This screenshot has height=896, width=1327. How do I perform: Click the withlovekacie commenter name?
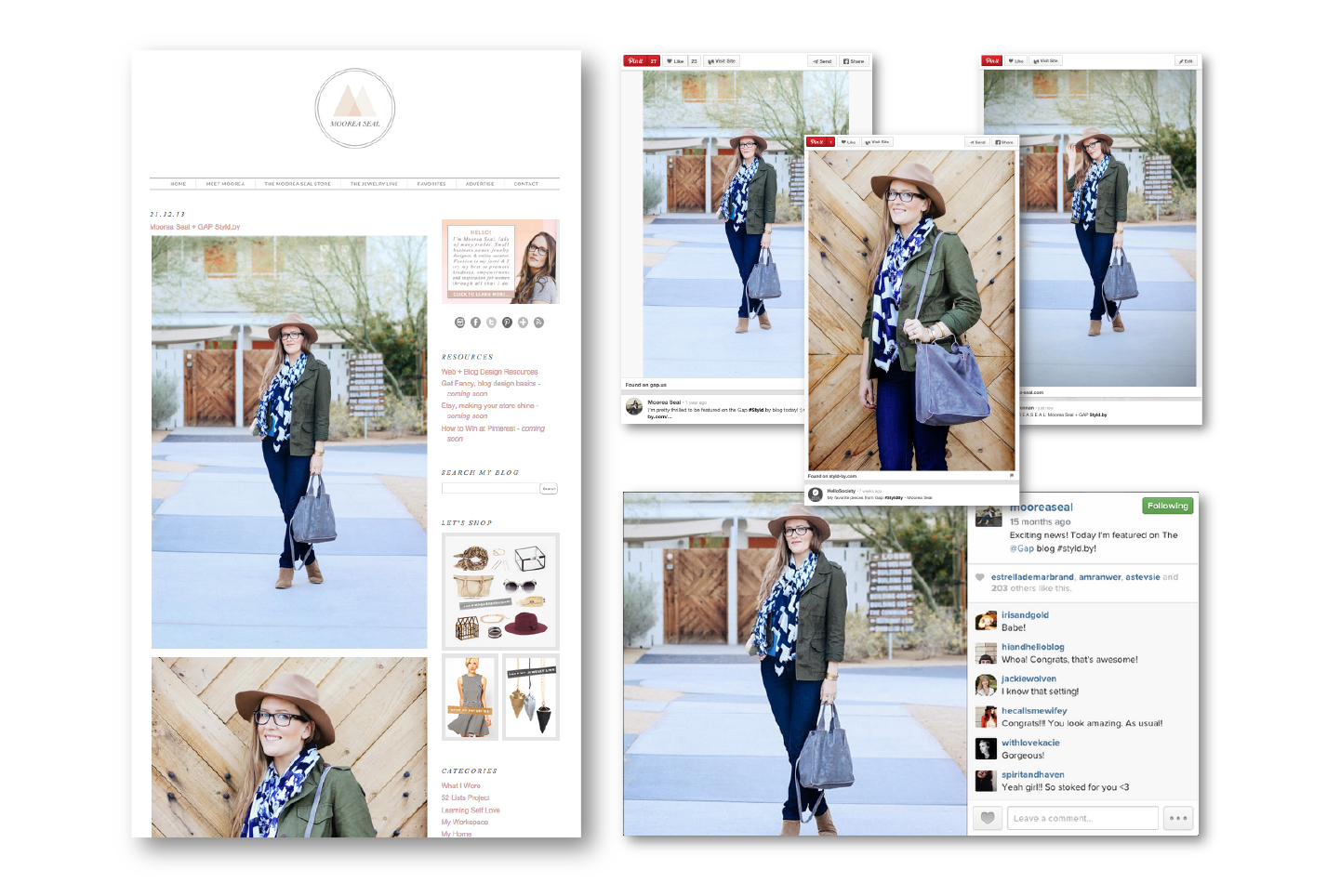coord(1030,743)
